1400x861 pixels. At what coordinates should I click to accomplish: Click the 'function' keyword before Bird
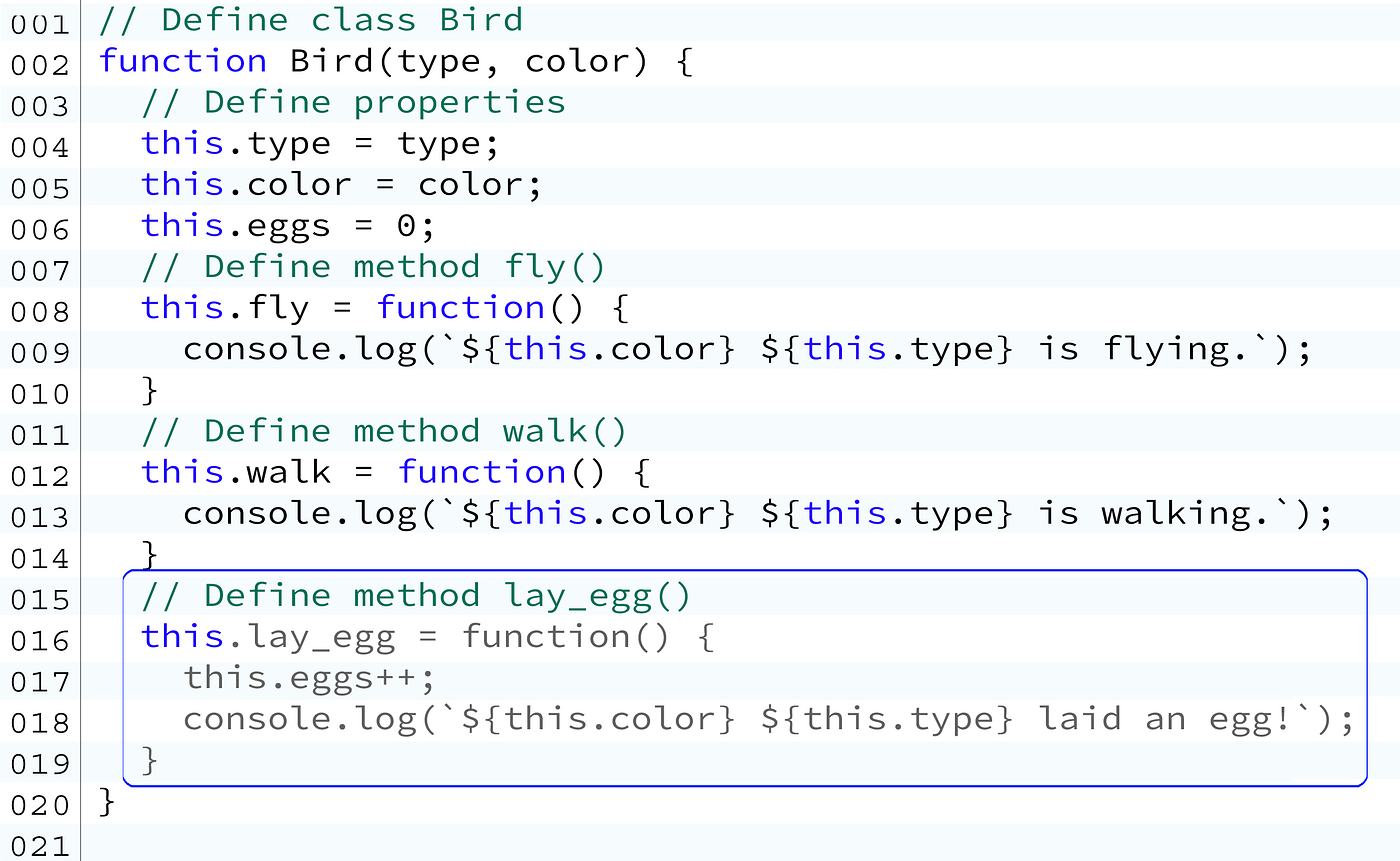pos(183,61)
